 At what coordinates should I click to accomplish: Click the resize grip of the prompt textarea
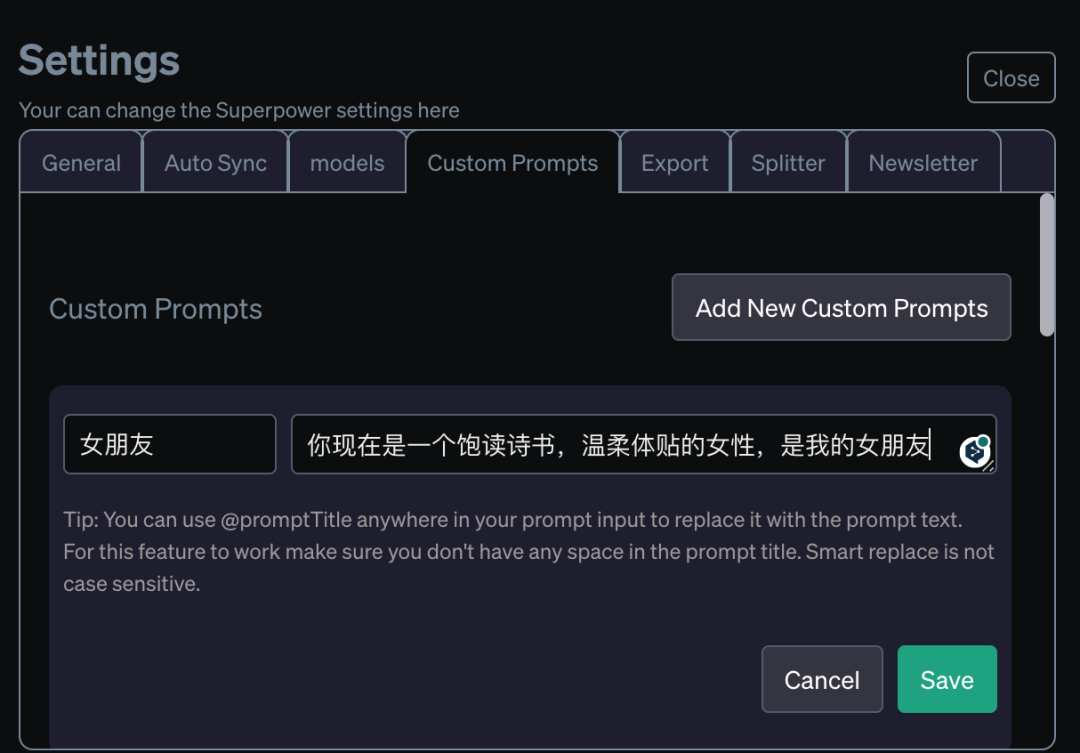pos(989,466)
